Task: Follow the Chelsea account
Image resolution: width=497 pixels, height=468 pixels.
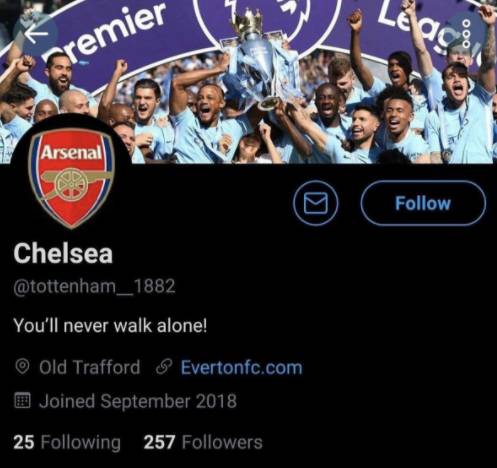Action: [423, 203]
